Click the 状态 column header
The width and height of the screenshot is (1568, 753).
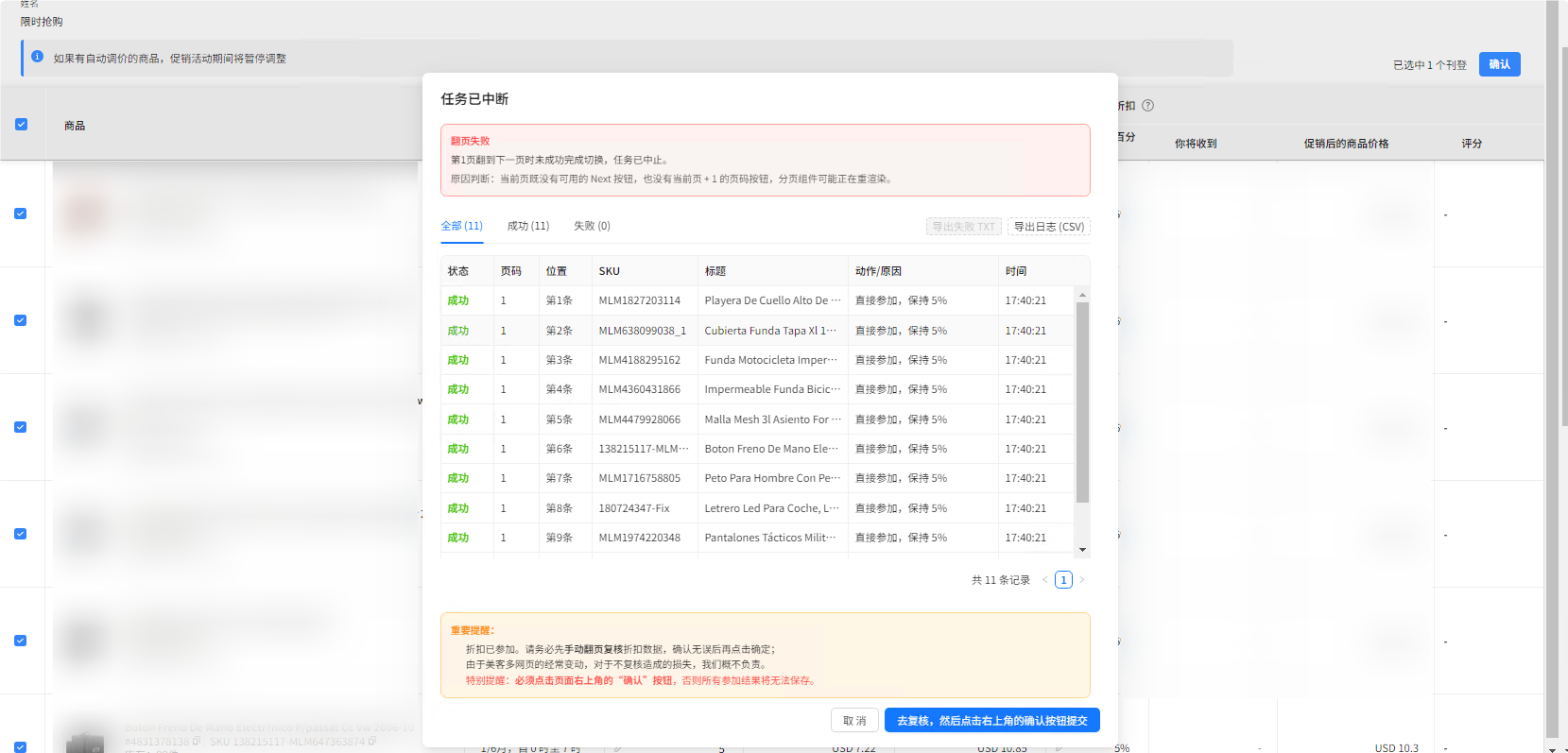pos(458,271)
